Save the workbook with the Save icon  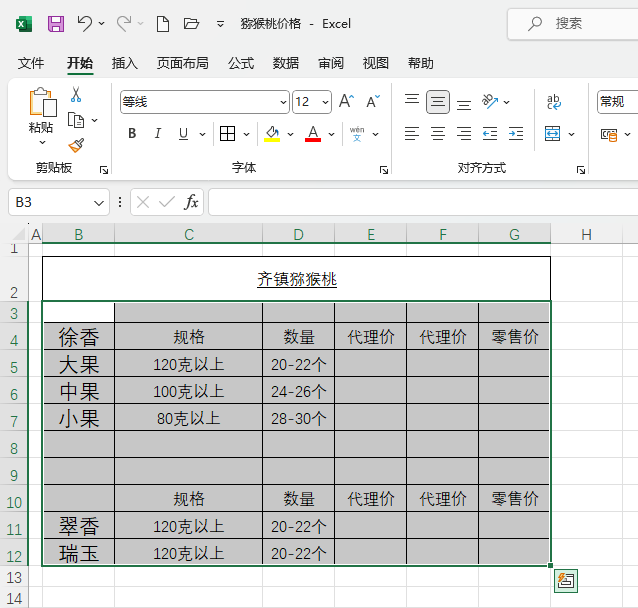pyautogui.click(x=56, y=24)
